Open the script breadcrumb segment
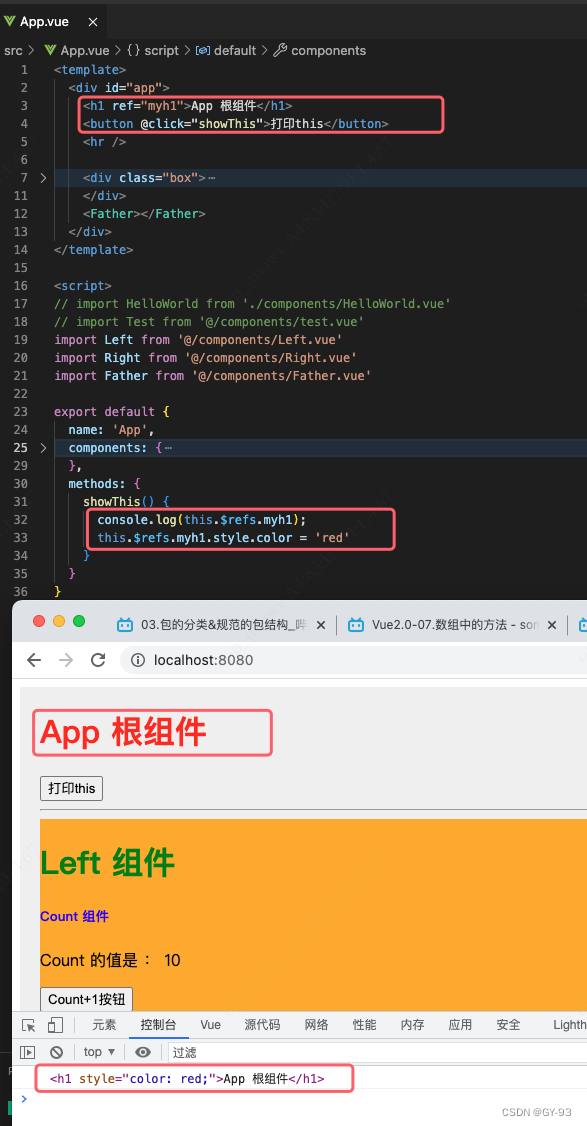 pos(153,50)
